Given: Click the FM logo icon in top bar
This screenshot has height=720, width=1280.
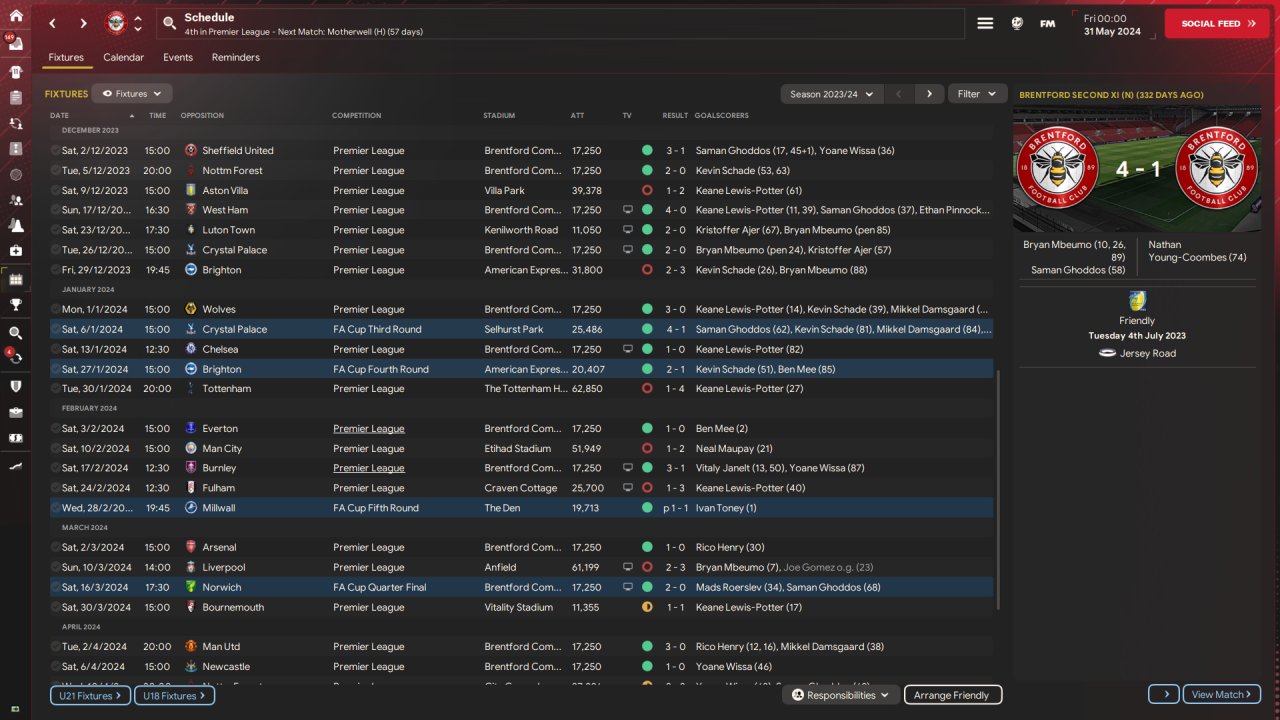Looking at the screenshot, I should tap(1048, 23).
